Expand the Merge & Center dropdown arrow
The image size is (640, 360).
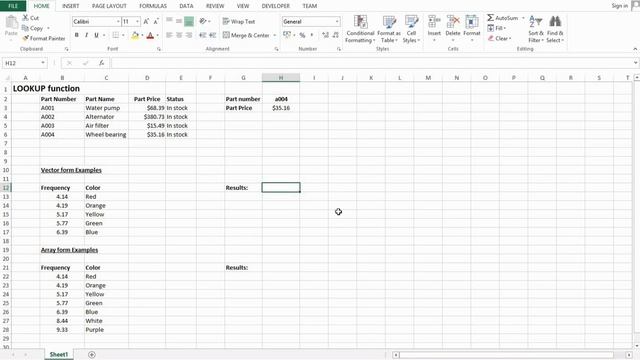274,36
